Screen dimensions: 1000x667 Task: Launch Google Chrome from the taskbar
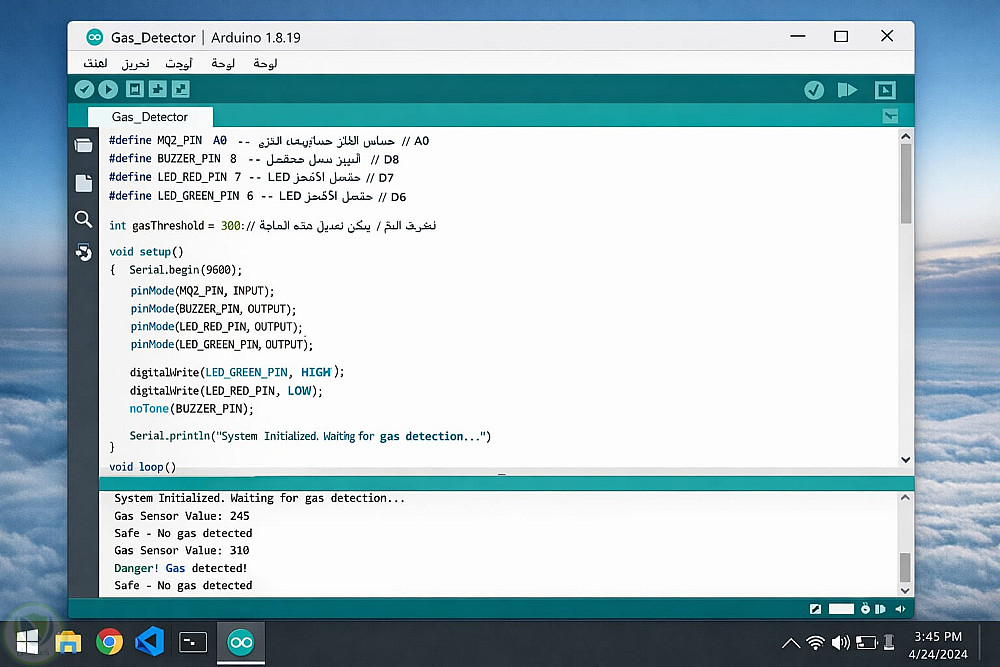(x=109, y=642)
